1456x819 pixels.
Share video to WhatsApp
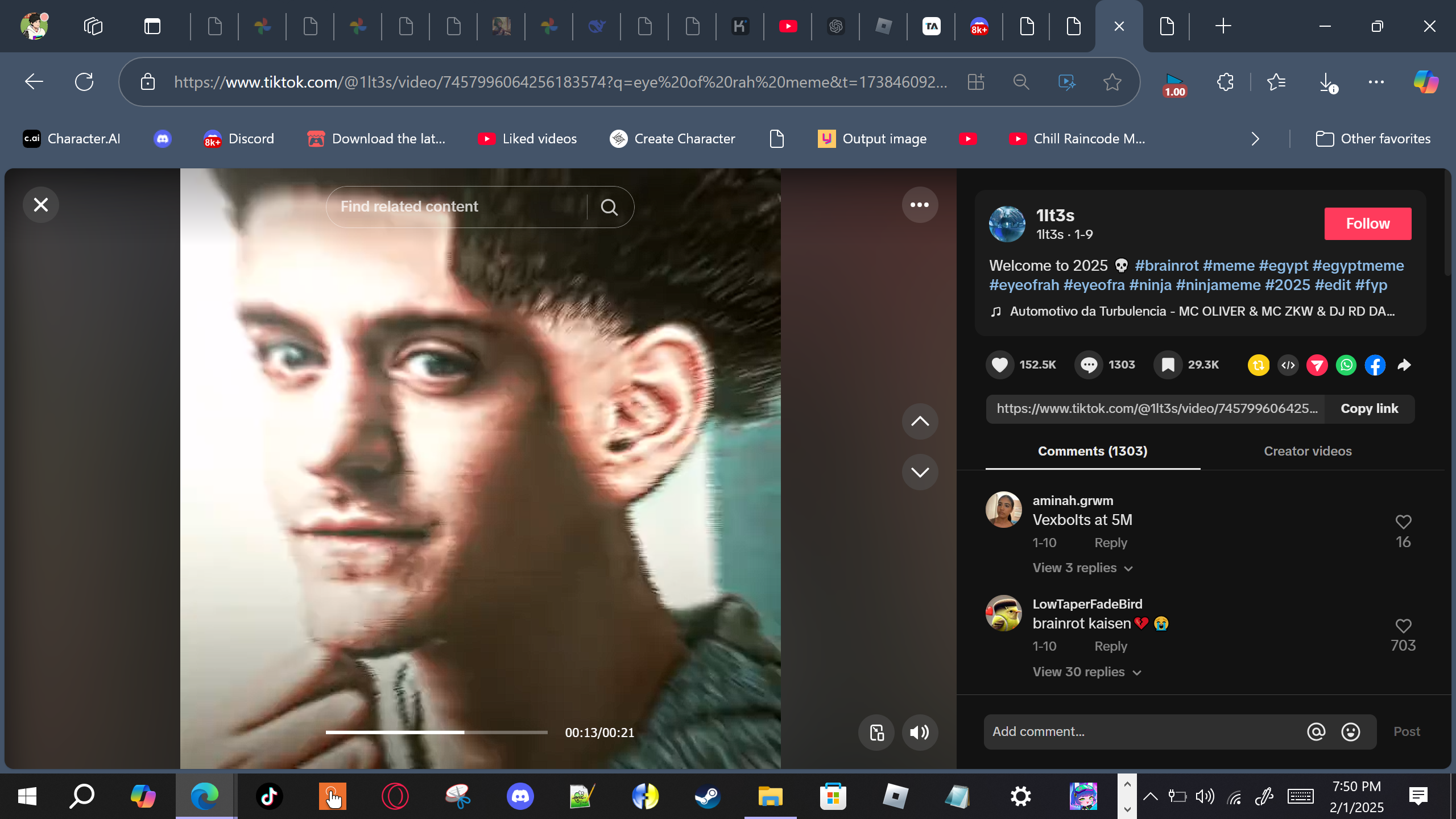click(x=1346, y=365)
